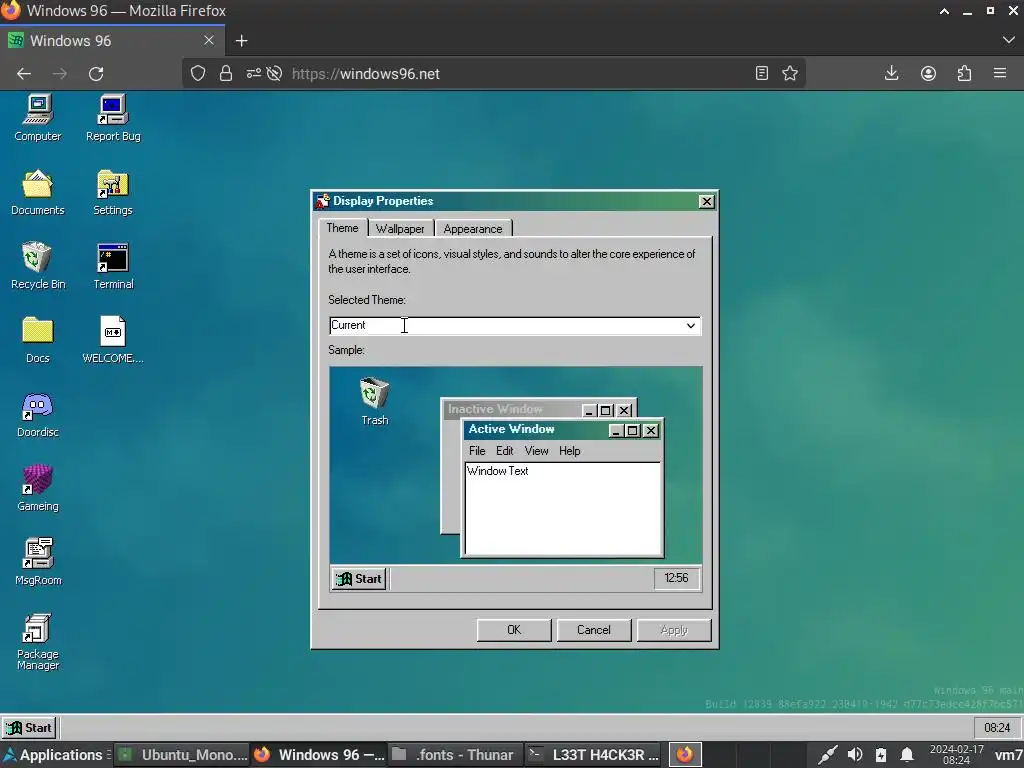Click the battery power tray icon
Viewport: 1024px width, 768px height.
coord(881,755)
